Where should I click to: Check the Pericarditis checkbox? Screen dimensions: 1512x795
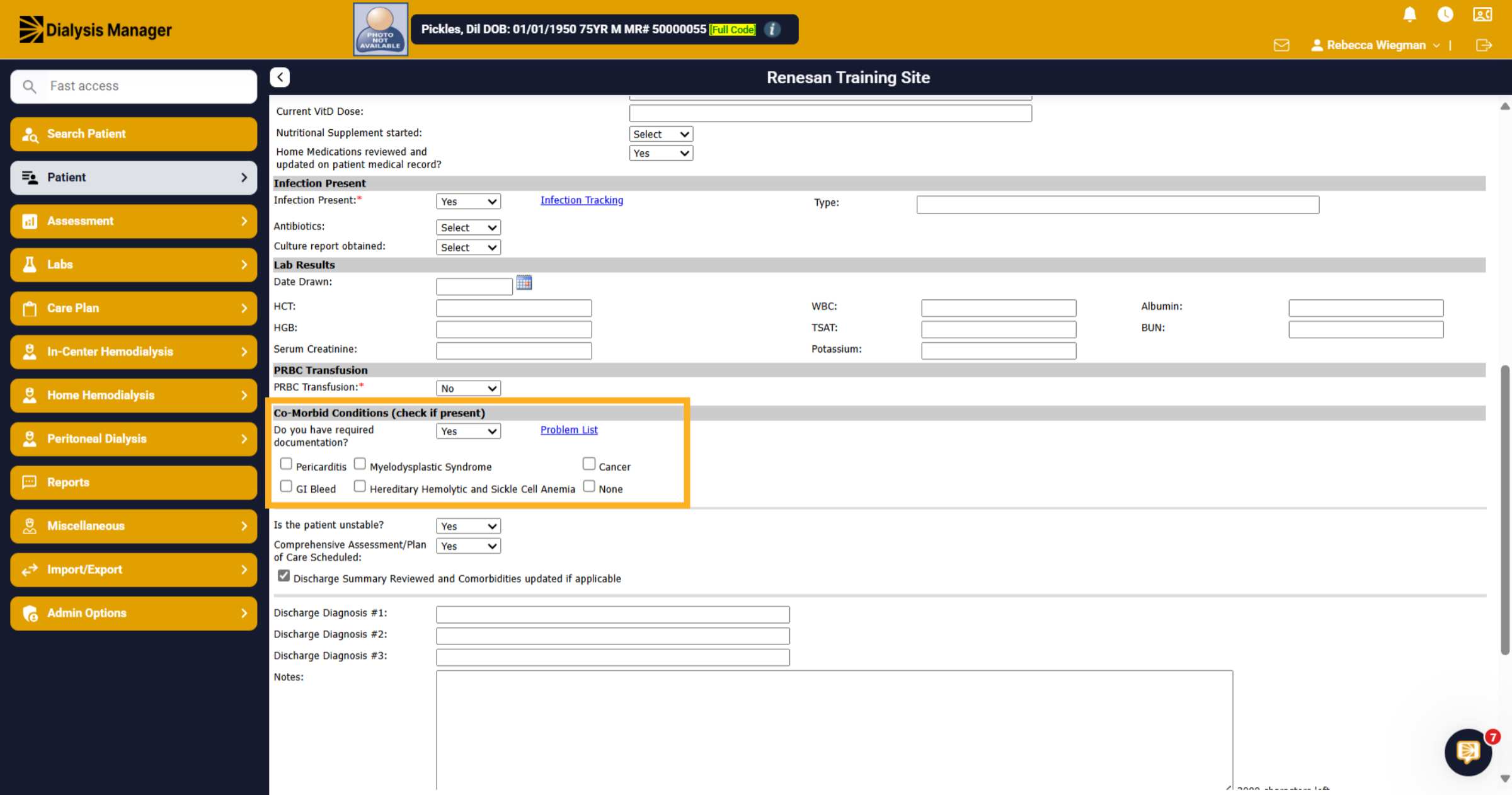click(286, 464)
